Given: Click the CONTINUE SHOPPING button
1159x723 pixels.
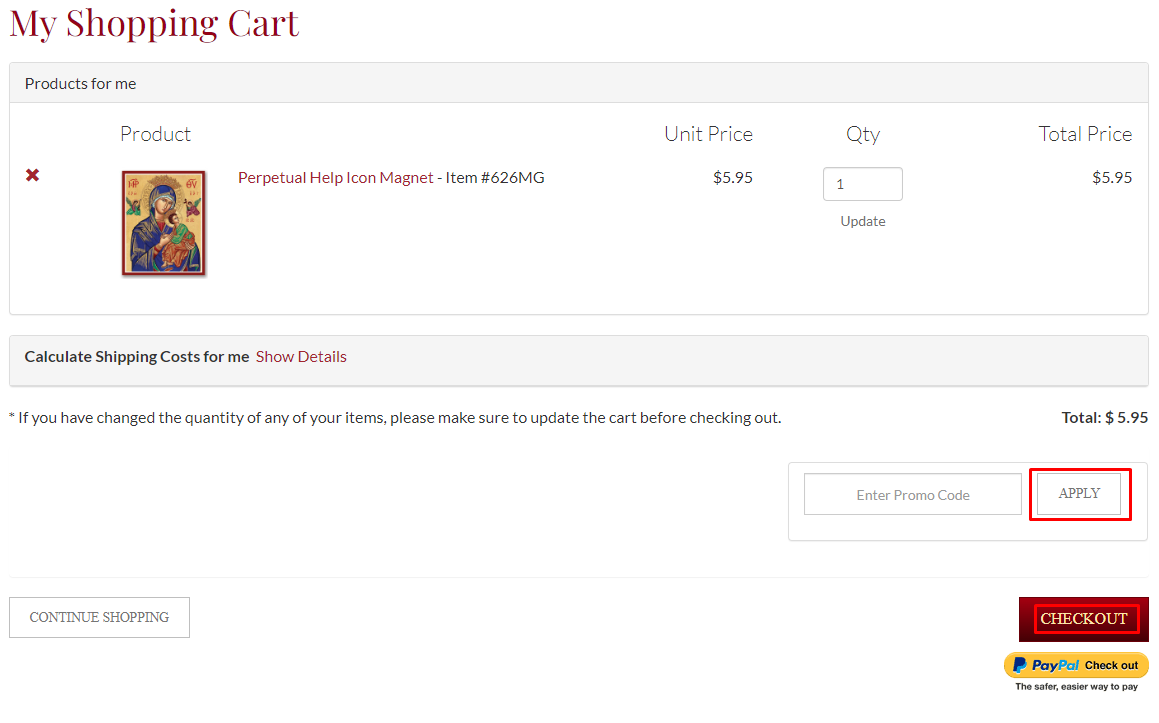Looking at the screenshot, I should pos(99,617).
